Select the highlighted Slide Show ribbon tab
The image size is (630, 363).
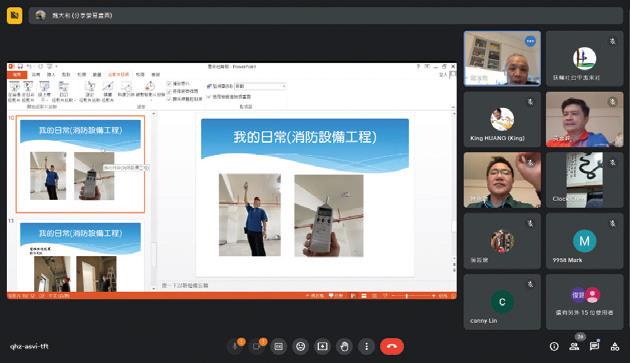tap(119, 75)
